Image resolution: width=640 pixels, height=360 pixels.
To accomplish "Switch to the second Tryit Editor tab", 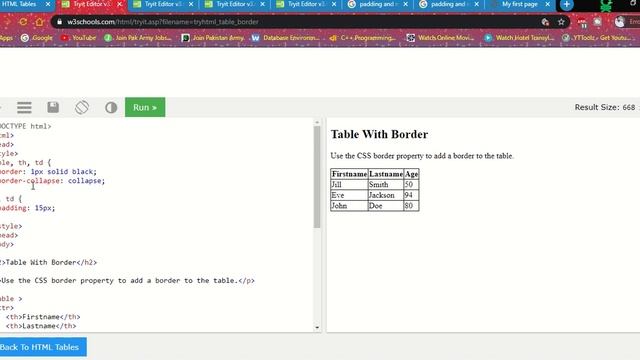I will click(x=162, y=4).
